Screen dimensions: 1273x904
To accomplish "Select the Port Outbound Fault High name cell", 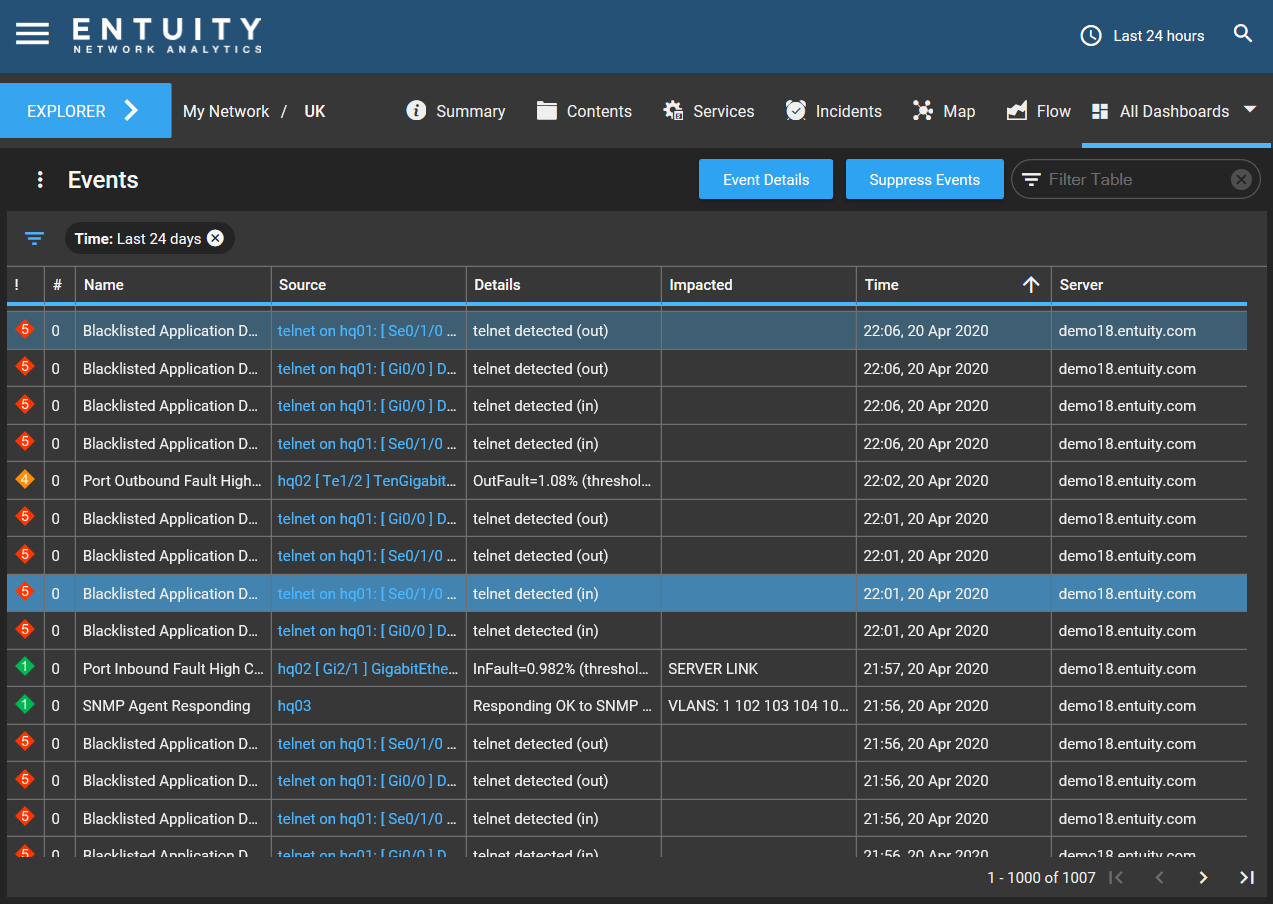I will 173,481.
